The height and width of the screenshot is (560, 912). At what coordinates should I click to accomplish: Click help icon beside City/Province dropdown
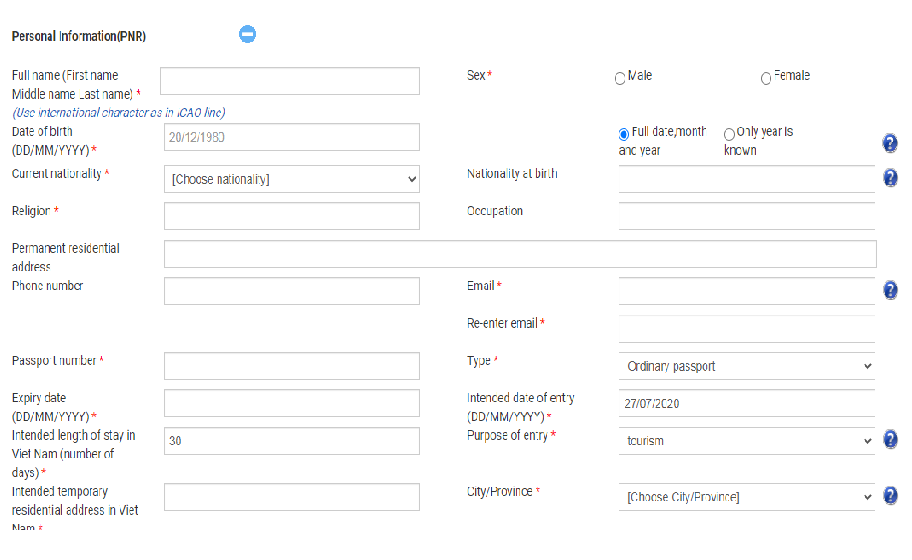point(890,496)
